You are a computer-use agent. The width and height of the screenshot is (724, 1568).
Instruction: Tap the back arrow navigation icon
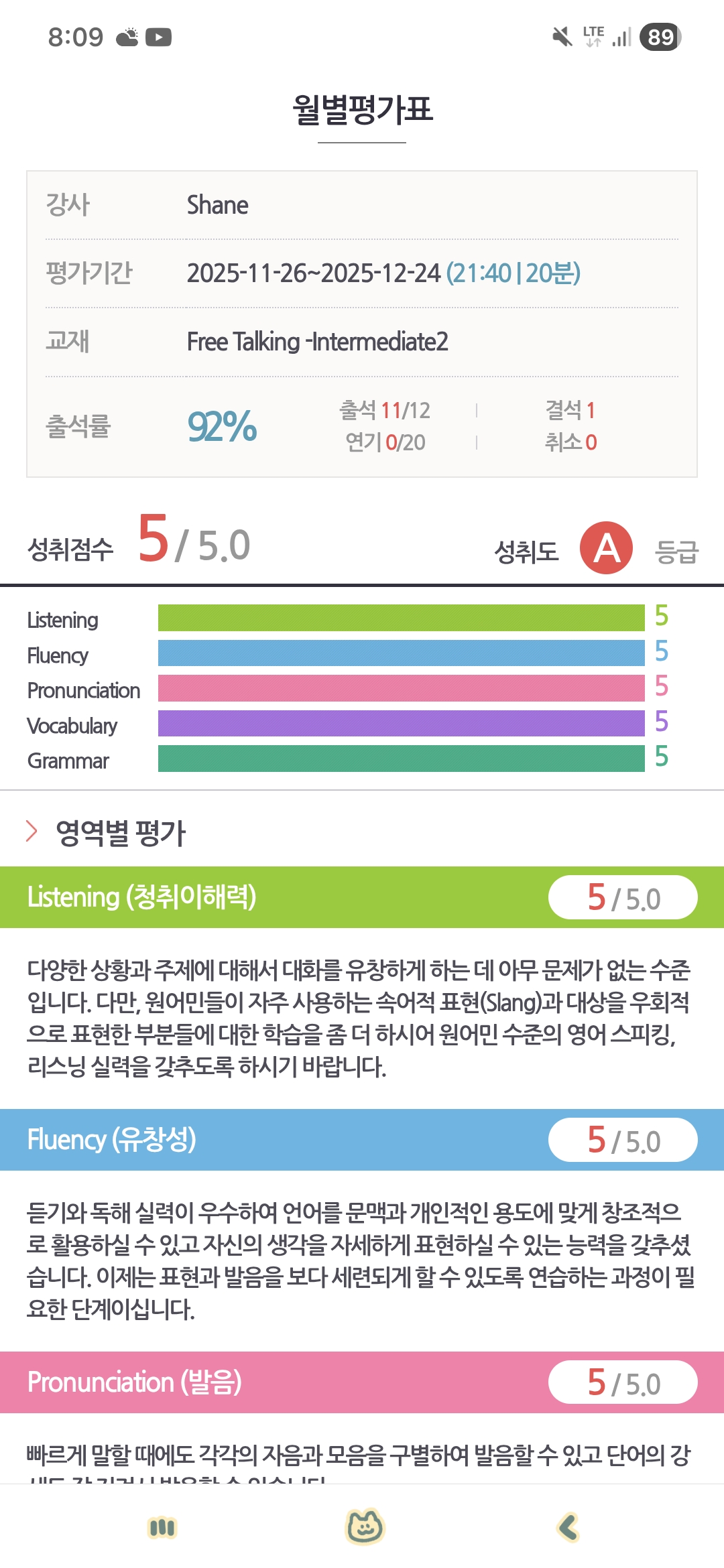click(568, 1527)
